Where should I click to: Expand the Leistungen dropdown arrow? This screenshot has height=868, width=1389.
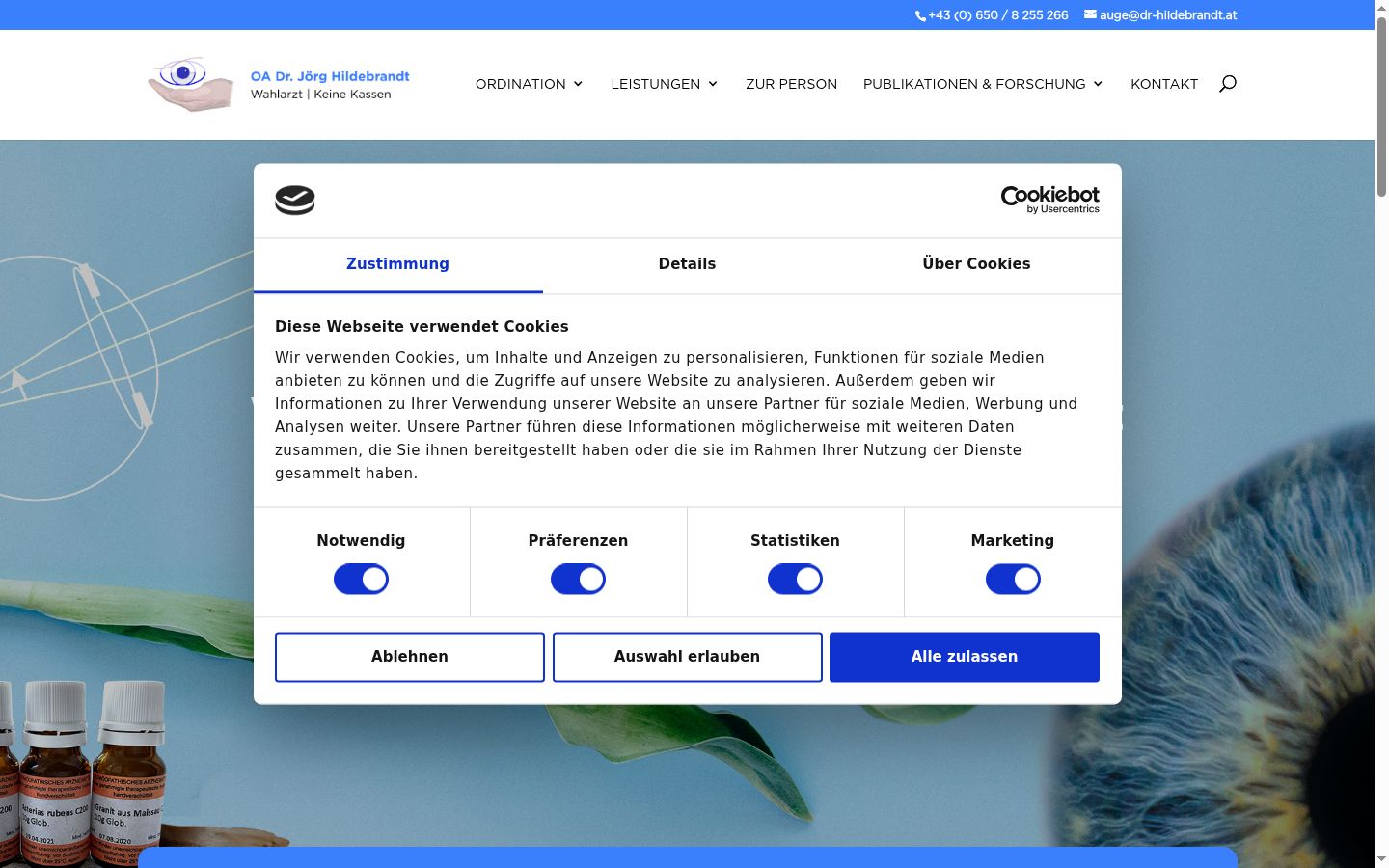coord(713,84)
